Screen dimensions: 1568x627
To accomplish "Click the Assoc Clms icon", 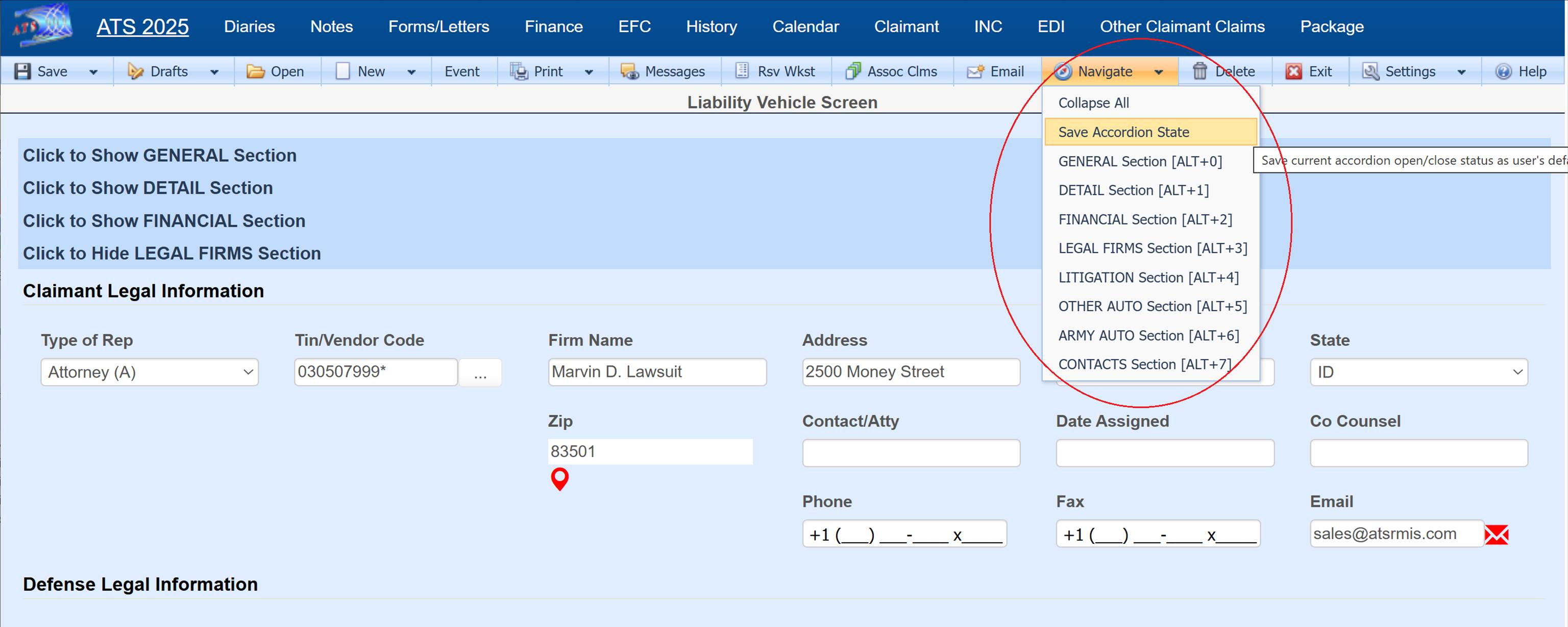I will pyautogui.click(x=853, y=71).
